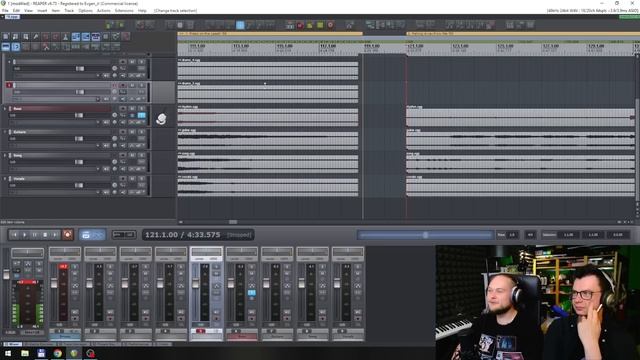Image resolution: width=640 pixels, height=360 pixels.
Task: Click the Redo toolbar icon
Action: pyautogui.click(x=56, y=37)
